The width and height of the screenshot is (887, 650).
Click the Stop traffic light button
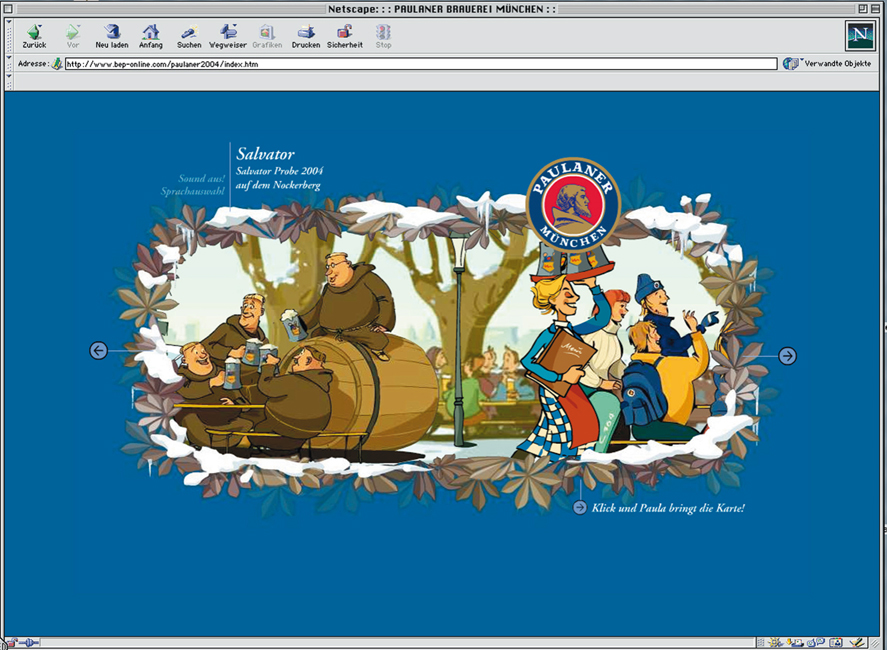tap(383, 36)
